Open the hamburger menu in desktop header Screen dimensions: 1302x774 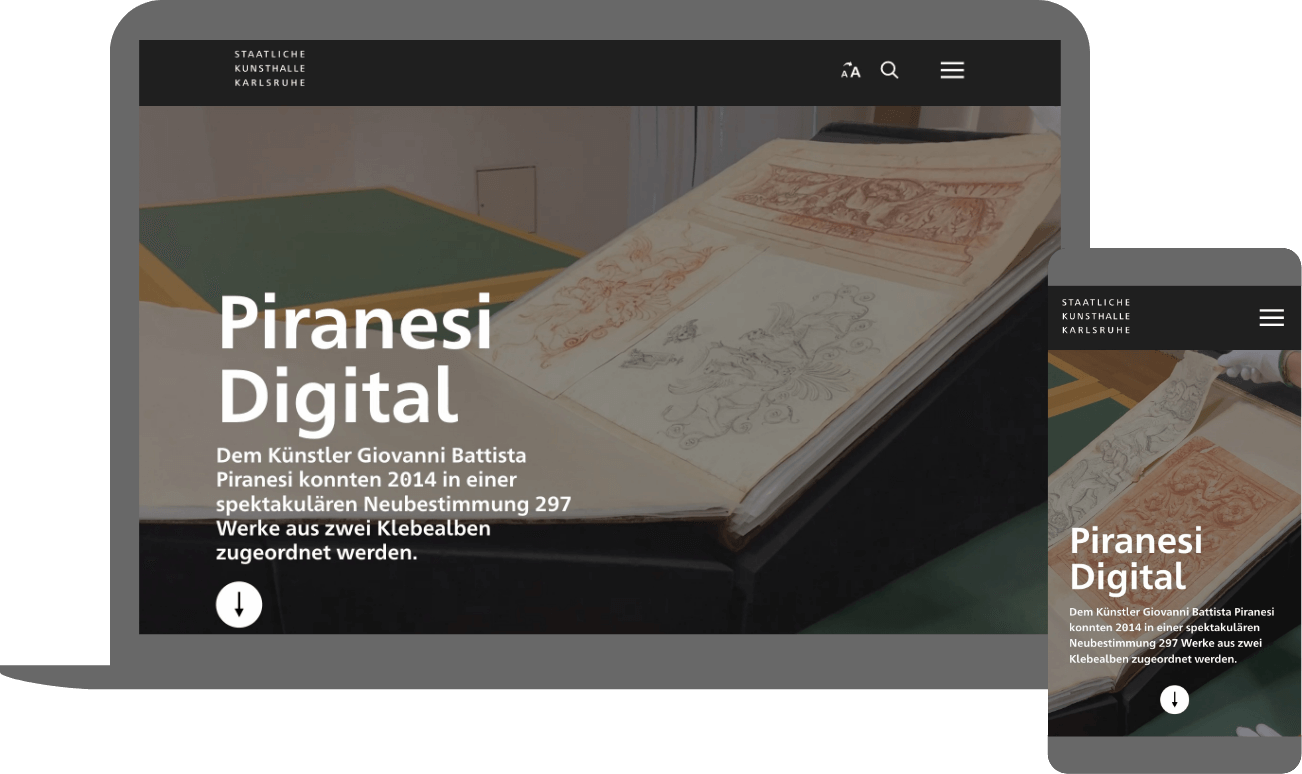tap(952, 70)
